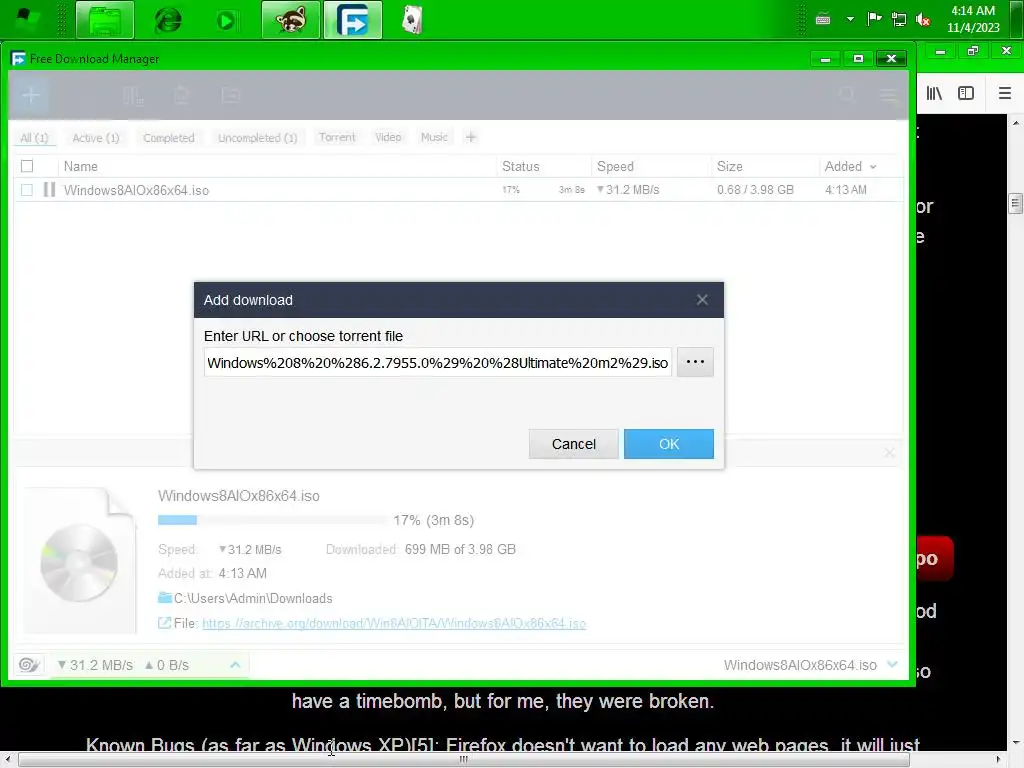The height and width of the screenshot is (768, 1024).
Task: Click the on-screen keyboard tray icon
Action: tap(823, 20)
